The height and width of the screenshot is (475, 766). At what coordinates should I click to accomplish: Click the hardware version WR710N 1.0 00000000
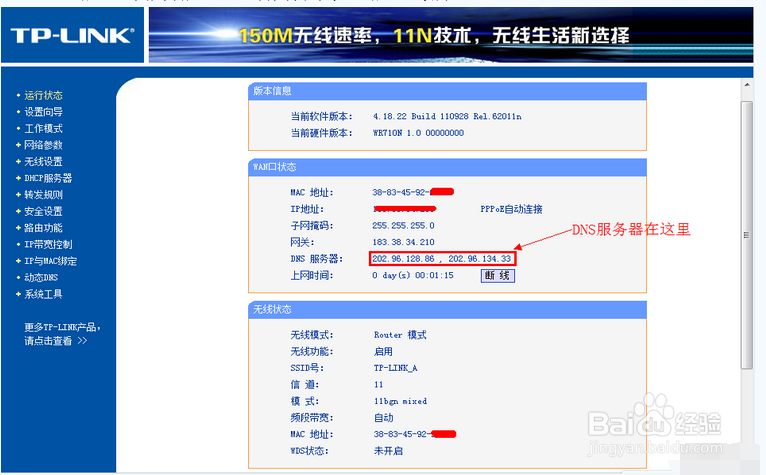point(418,133)
